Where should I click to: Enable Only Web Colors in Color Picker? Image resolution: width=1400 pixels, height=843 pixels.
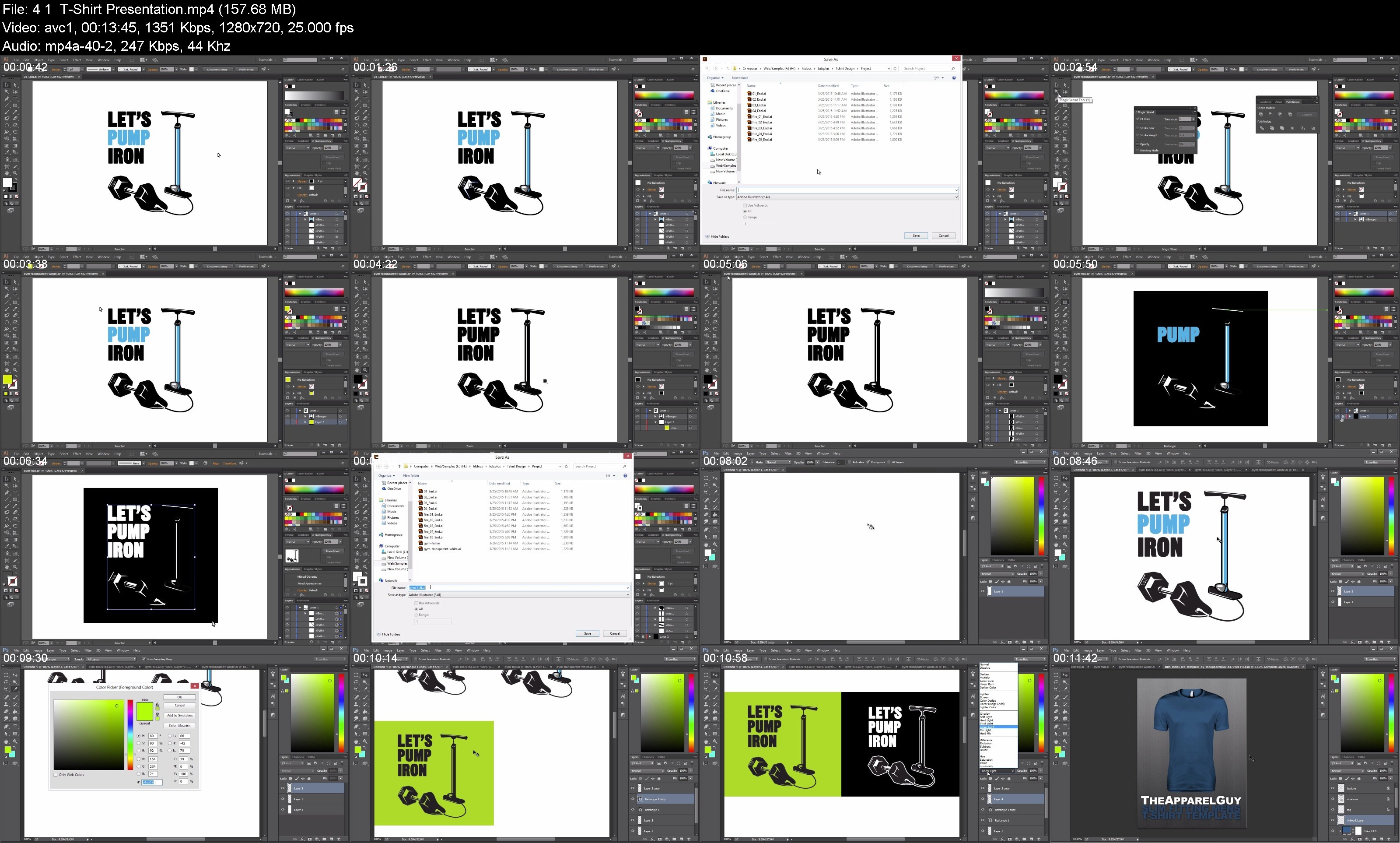pos(56,775)
